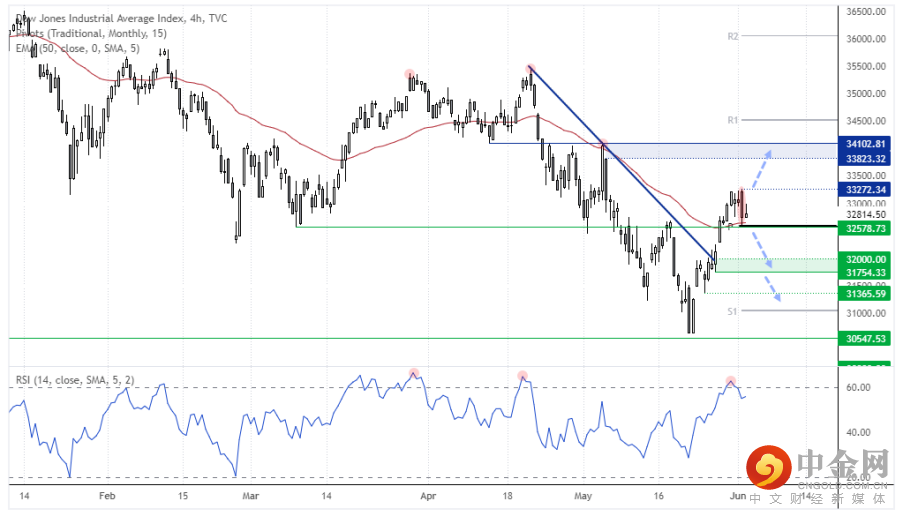Click the RSI 60.00 axis value

[x=858, y=387]
